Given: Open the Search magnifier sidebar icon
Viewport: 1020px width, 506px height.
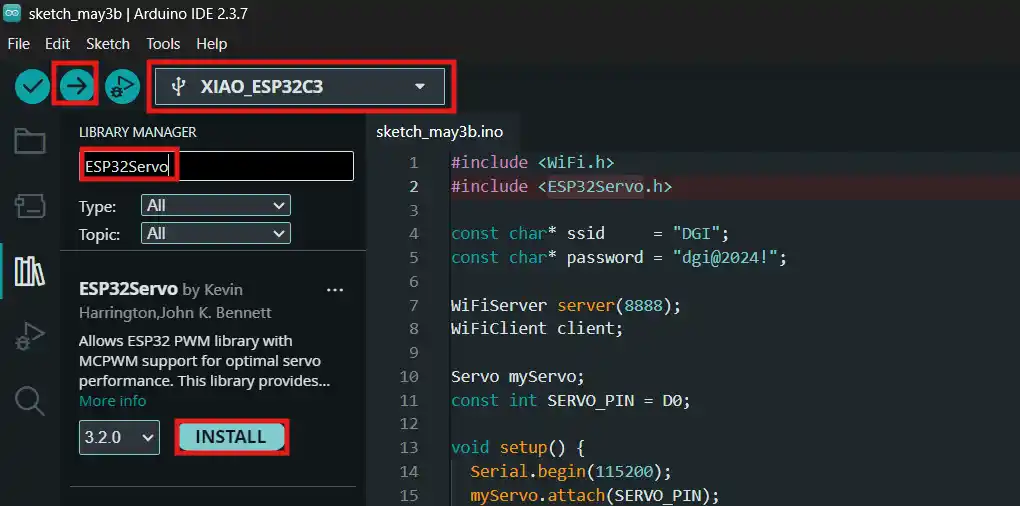Looking at the screenshot, I should pos(30,401).
